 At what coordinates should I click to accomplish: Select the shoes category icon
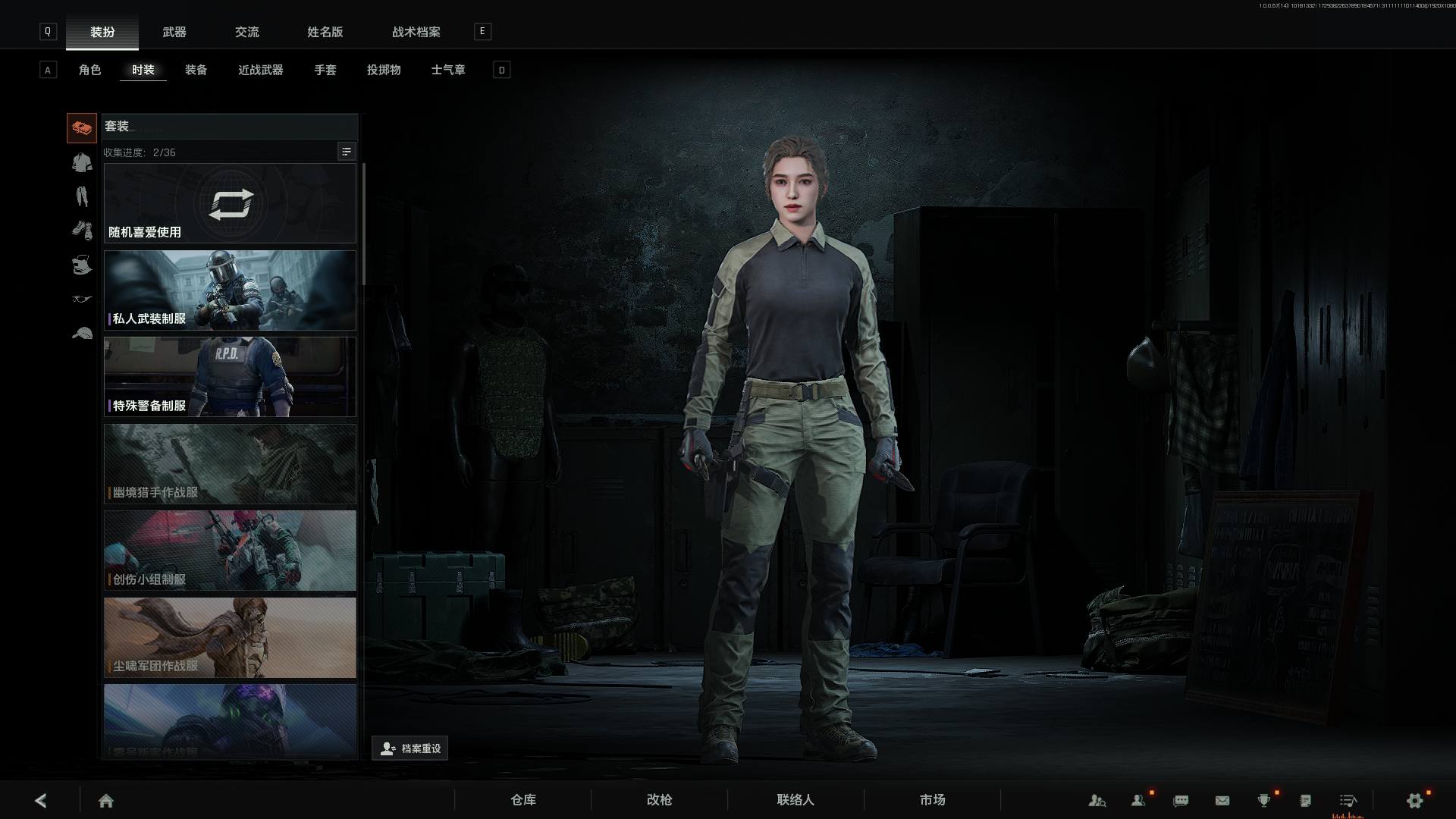(x=82, y=231)
